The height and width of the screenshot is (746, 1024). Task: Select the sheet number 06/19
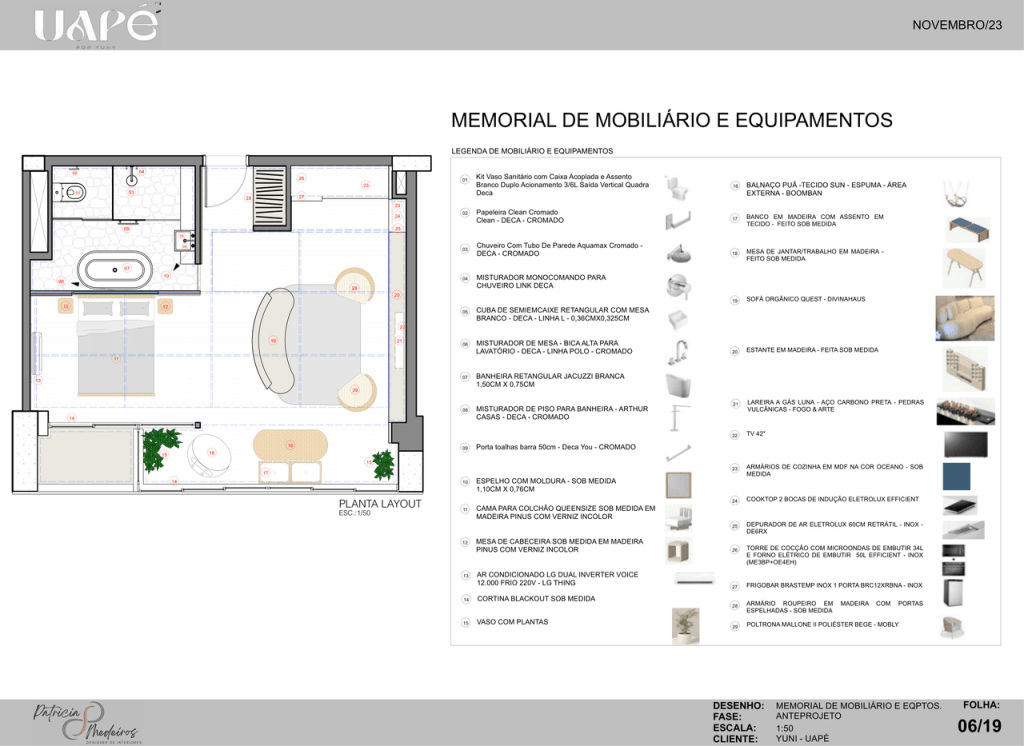click(980, 726)
